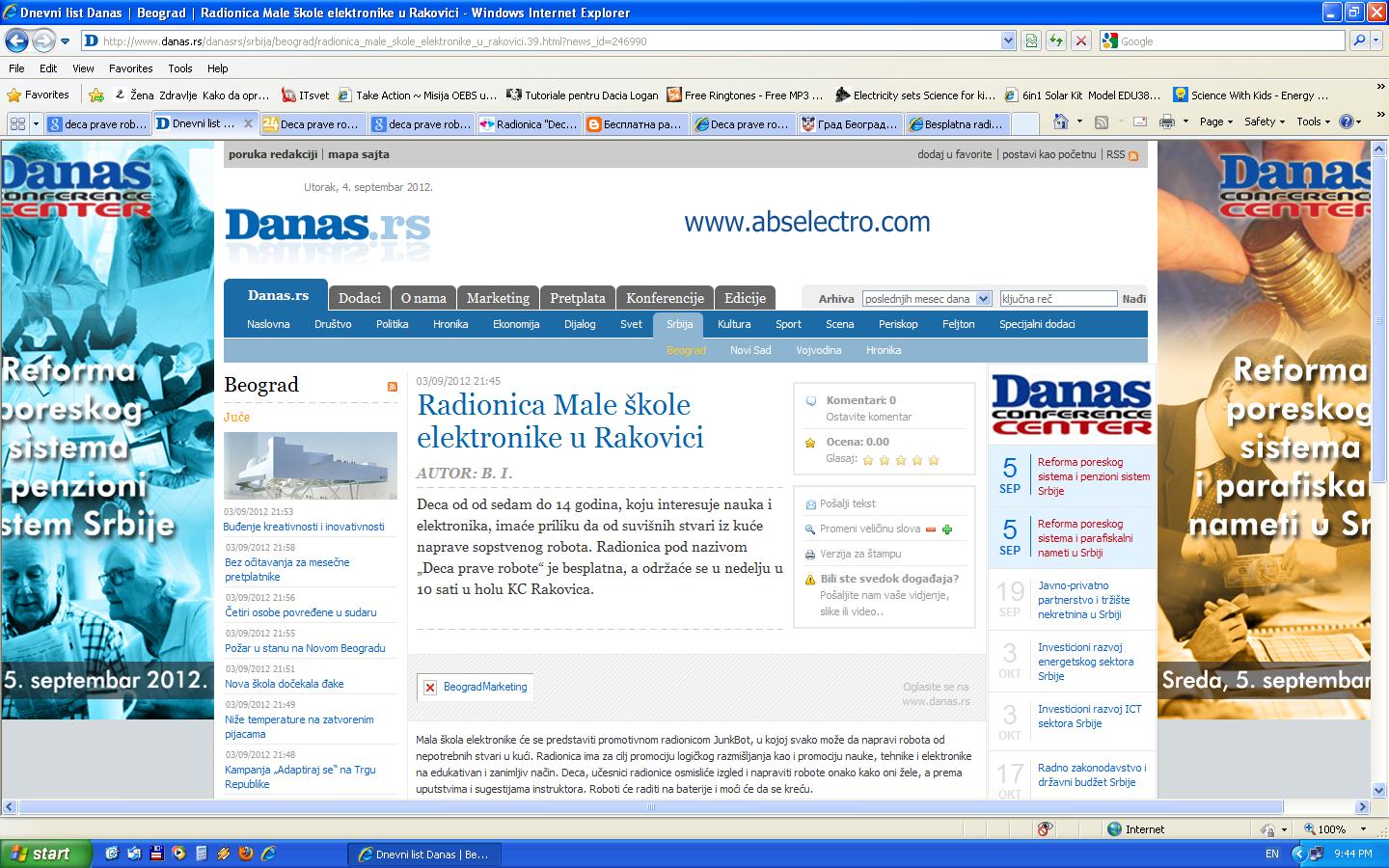
Task: Click the first rating star under Glasaj
Action: click(868, 460)
